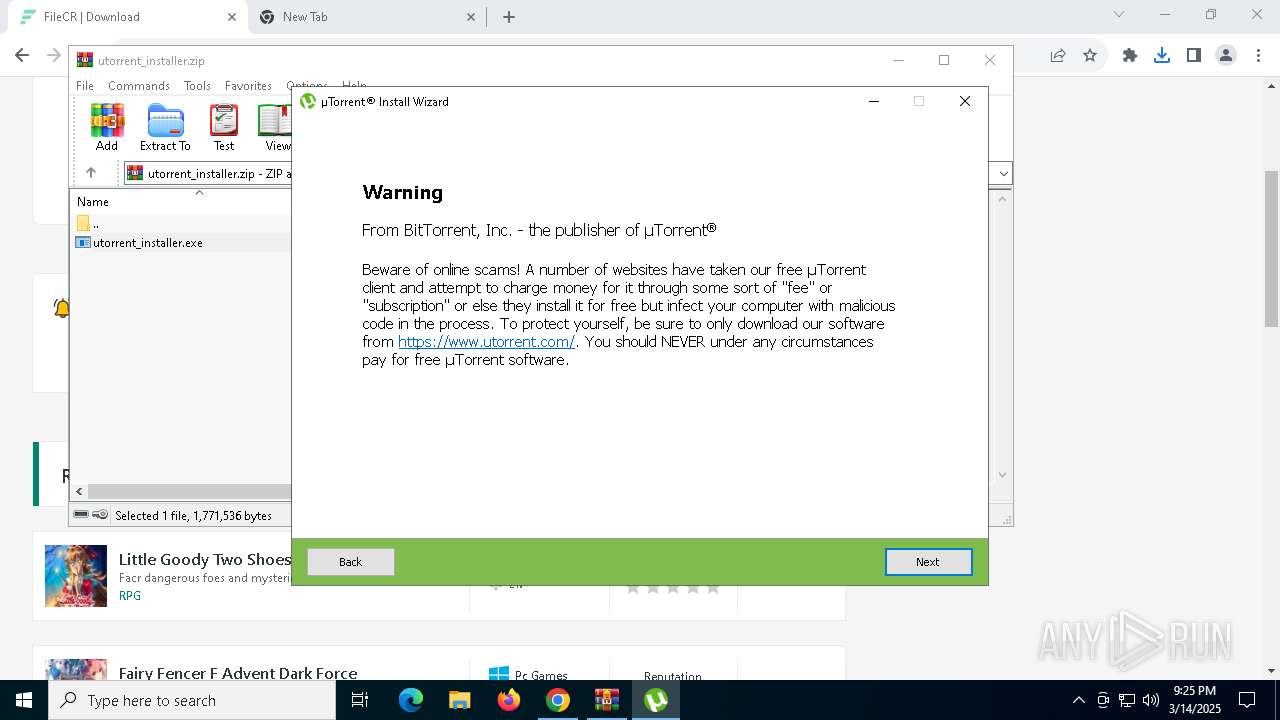Click the notification bell icon on webpage
This screenshot has width=1280, height=720.
point(61,309)
